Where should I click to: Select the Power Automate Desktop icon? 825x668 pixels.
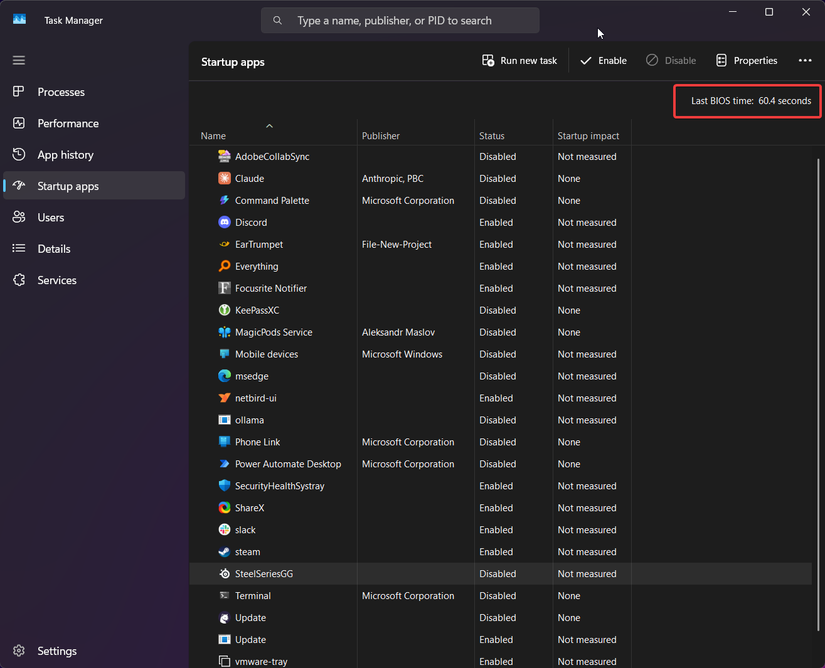point(225,464)
